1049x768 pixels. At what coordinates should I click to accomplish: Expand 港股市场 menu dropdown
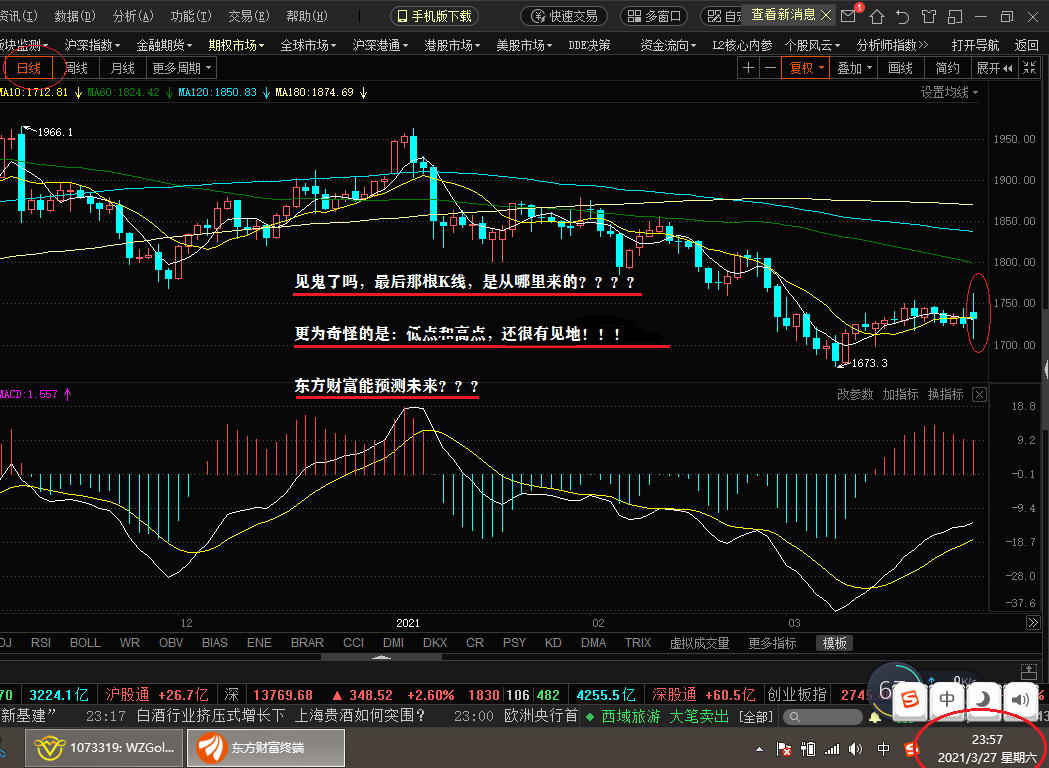pos(452,45)
